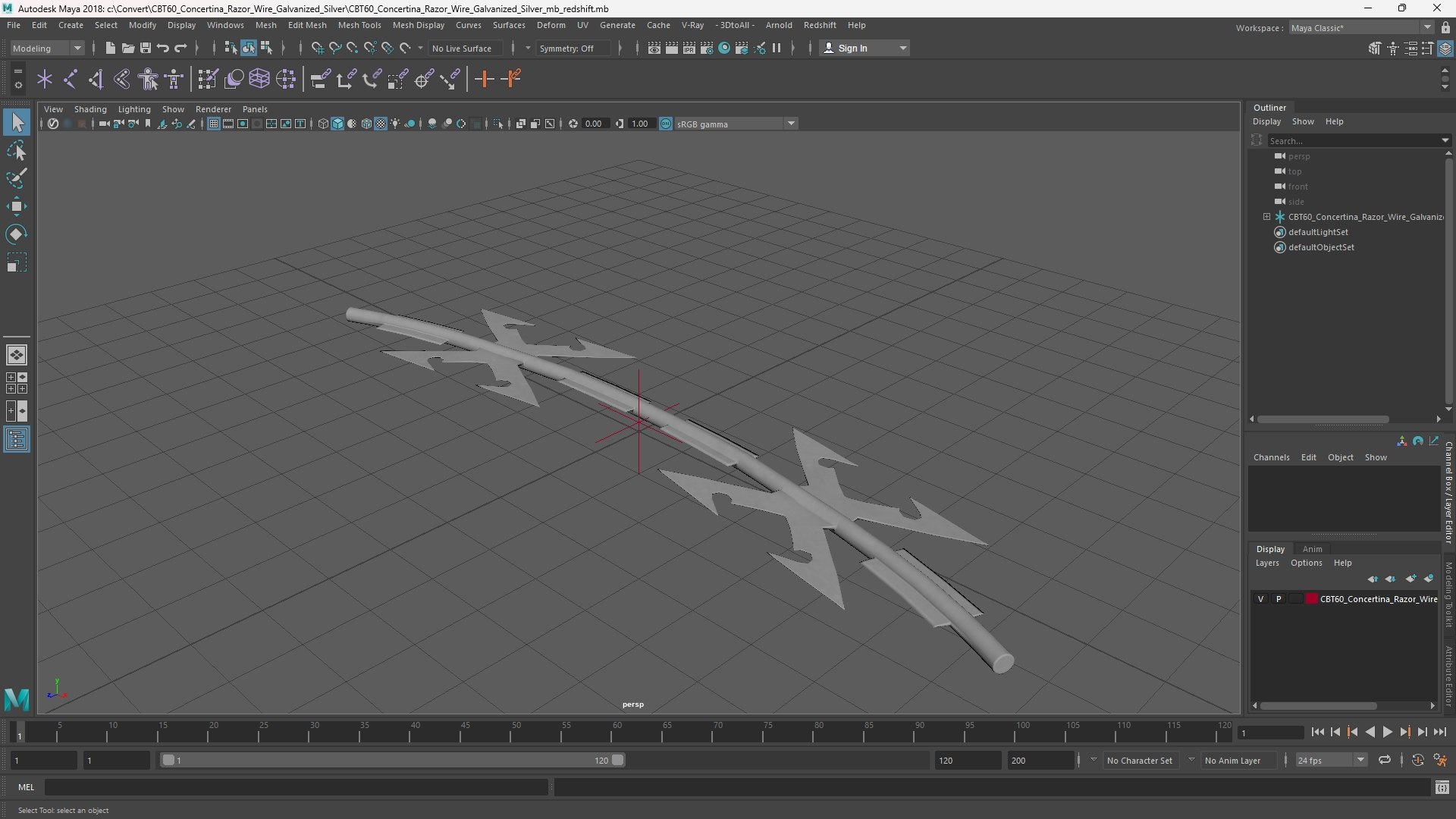Image resolution: width=1456 pixels, height=819 pixels.
Task: Toggle playback P for CBT60 layer
Action: [1279, 599]
